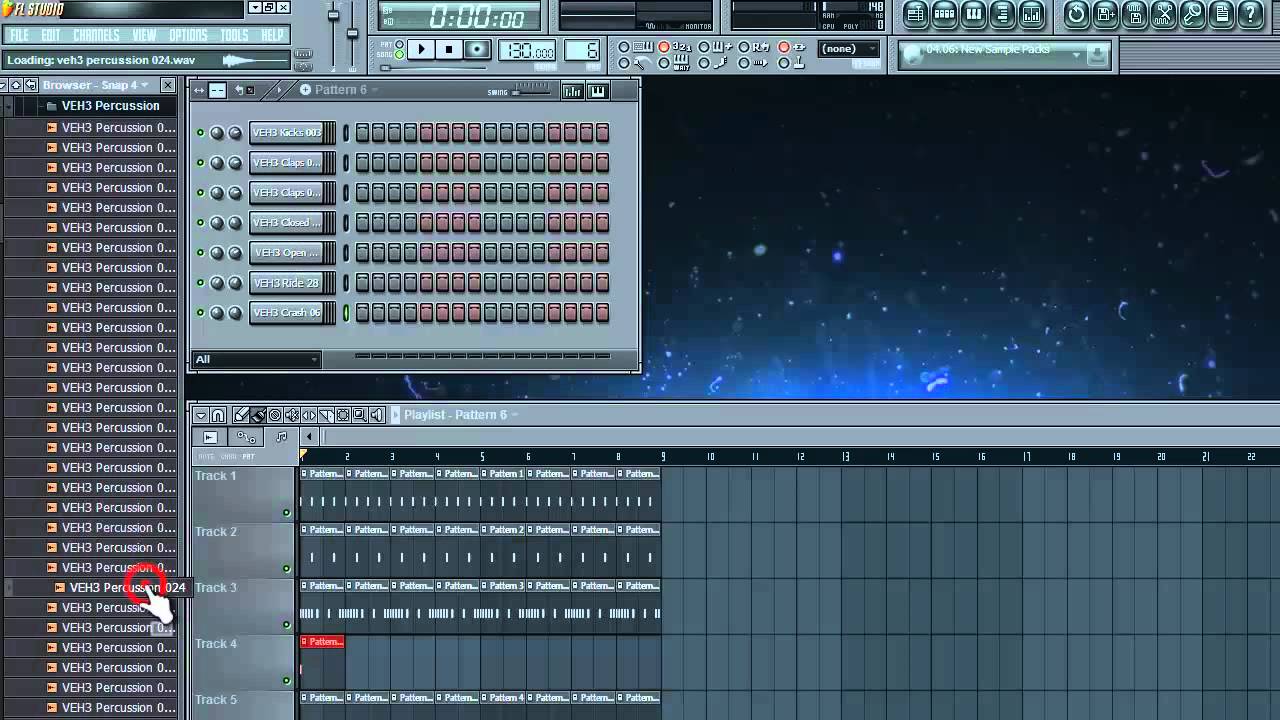Open the TOOLS menu
Screen dimensions: 1280x720
234,35
